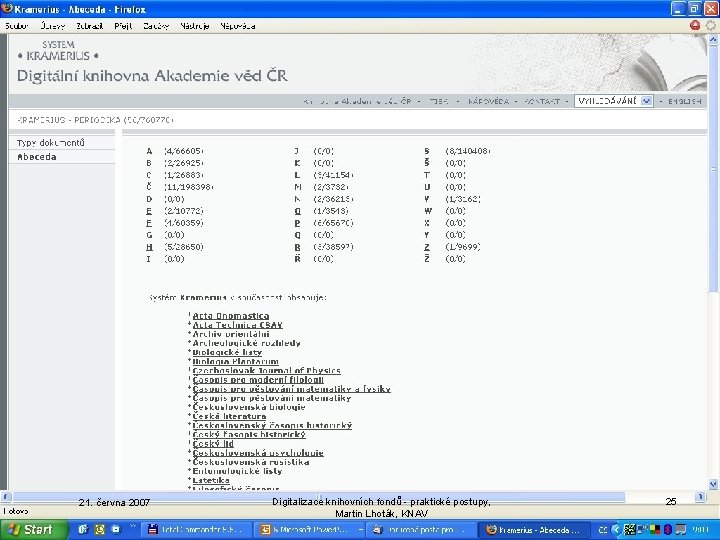This screenshot has height=540, width=720.
Task: Open the Nástroje menu
Action: point(195,26)
